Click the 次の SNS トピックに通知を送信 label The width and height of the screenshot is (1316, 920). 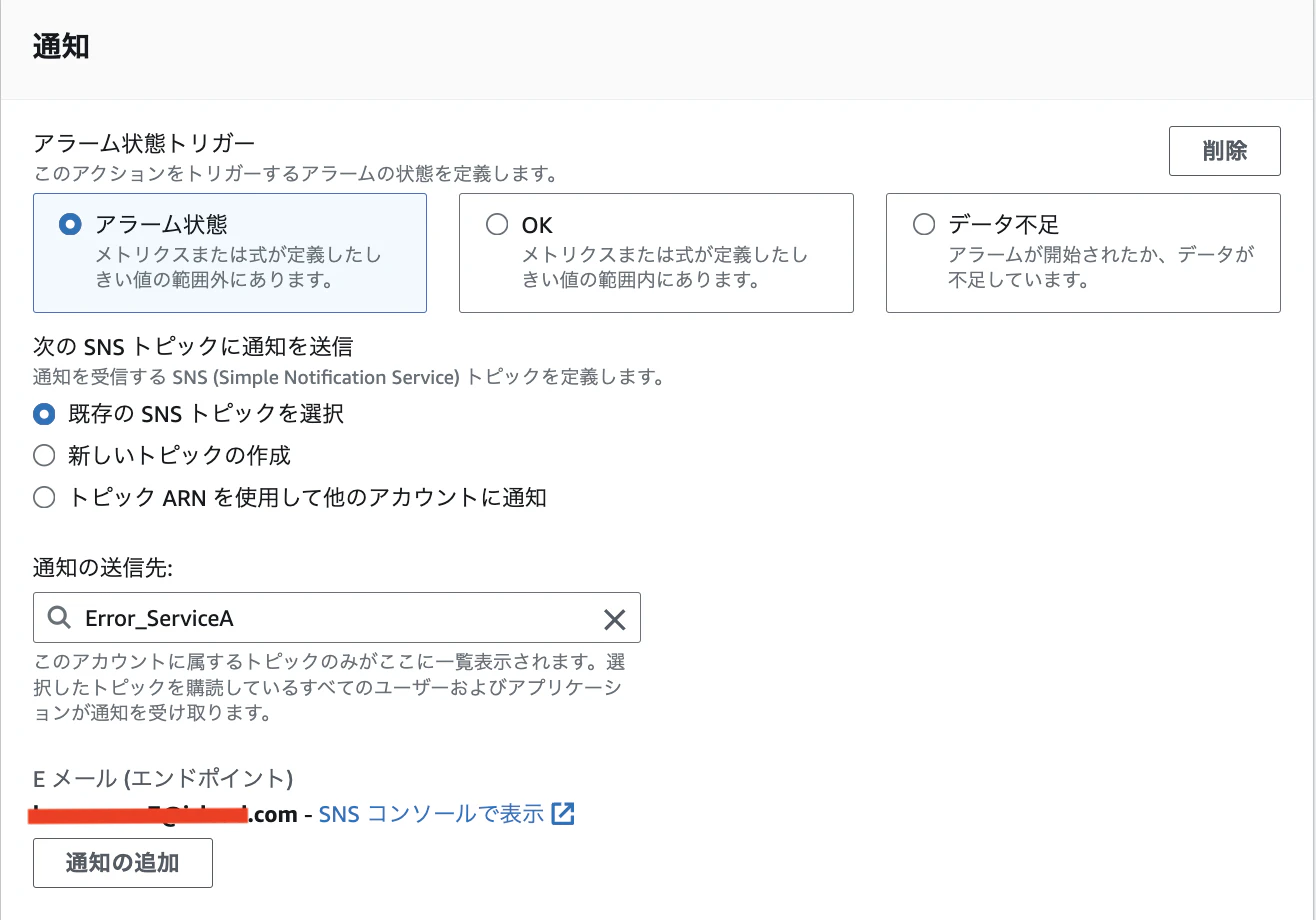click(193, 347)
